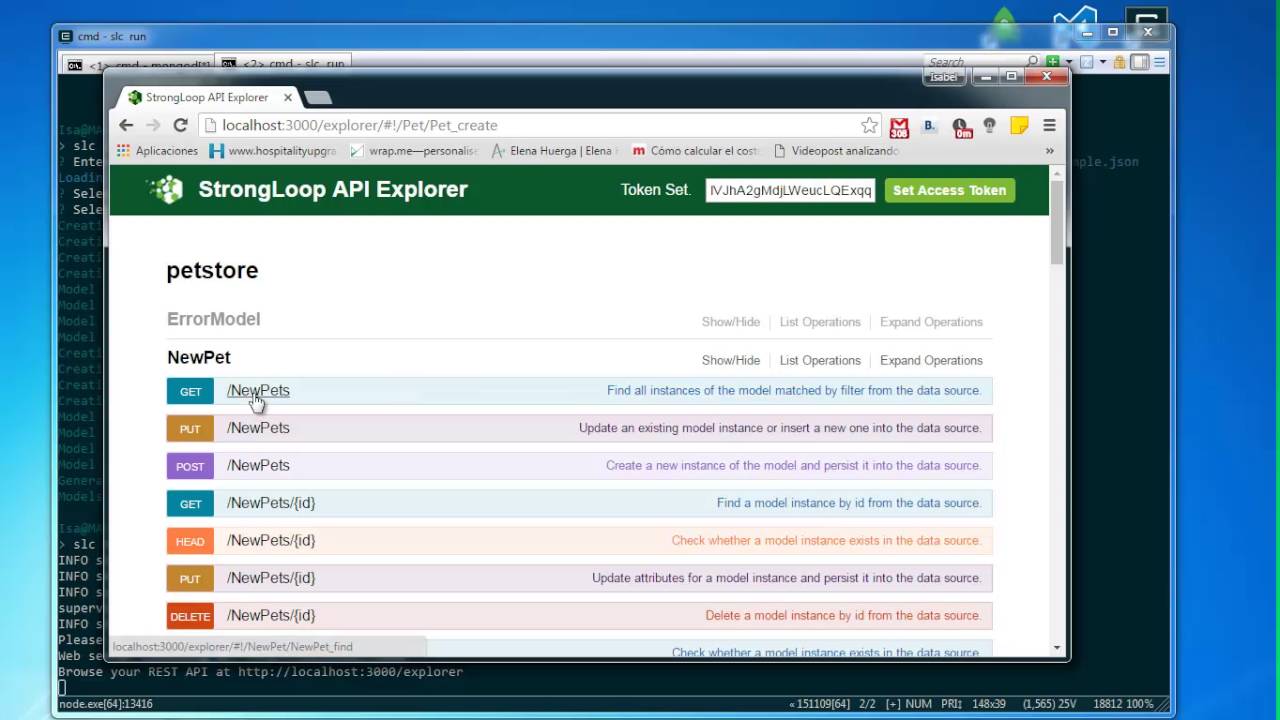Screen dimensions: 1280x720
Task: Click 'Create a new instance of the model' description
Action: [794, 465]
